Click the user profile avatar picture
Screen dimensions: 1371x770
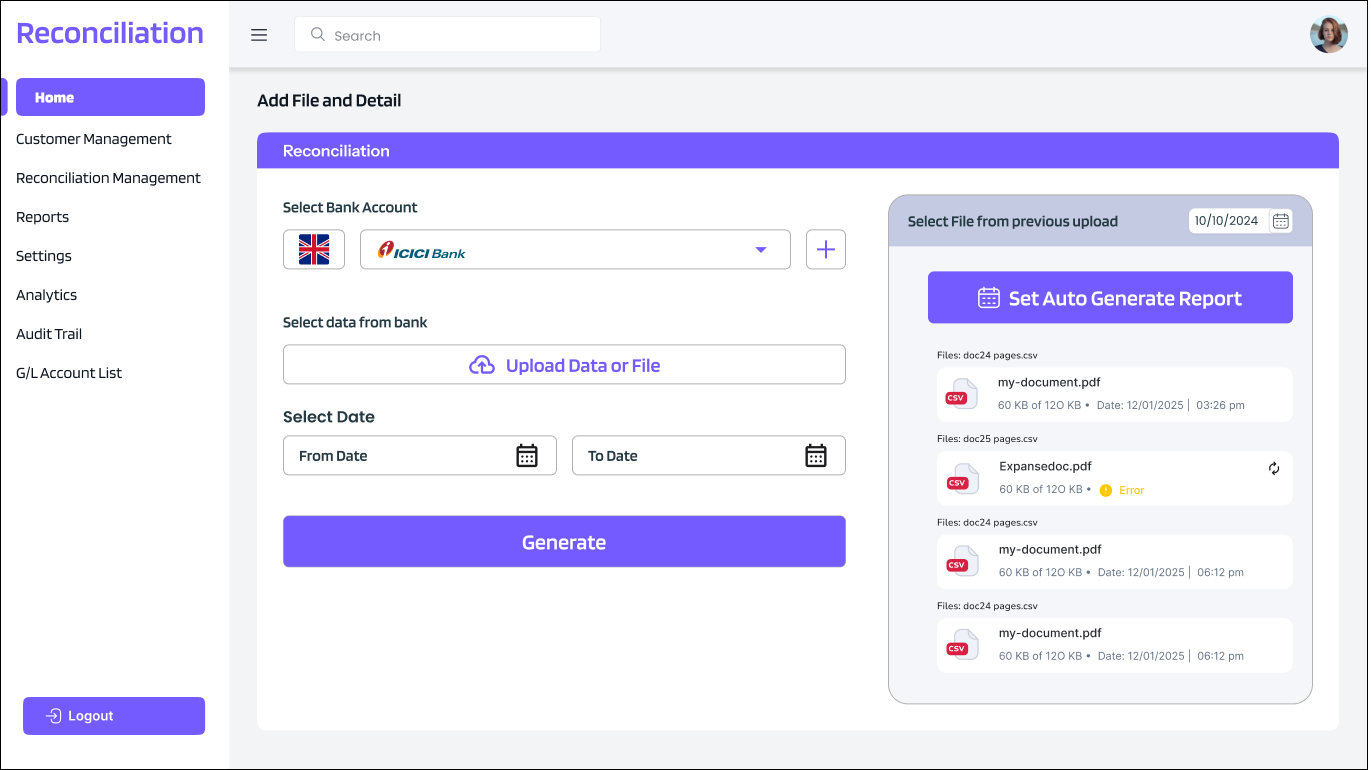tap(1328, 35)
